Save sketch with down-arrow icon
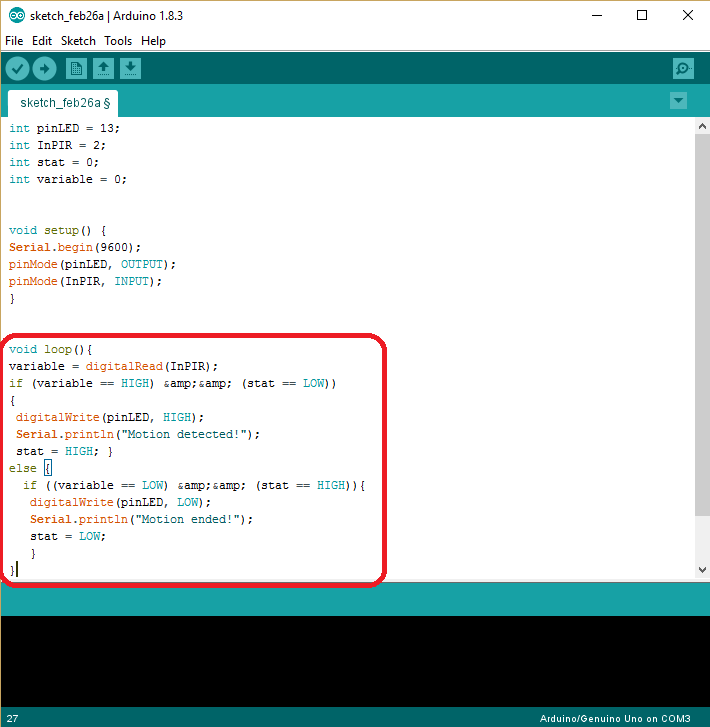710x727 pixels. (130, 69)
